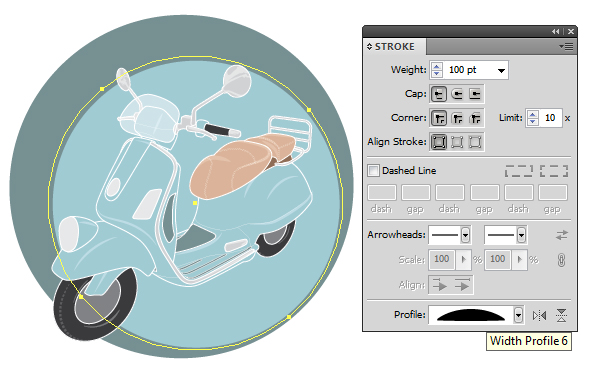This screenshot has width=592, height=376.
Task: Collapse the Stroke panel with double arrows
Action: click(555, 32)
